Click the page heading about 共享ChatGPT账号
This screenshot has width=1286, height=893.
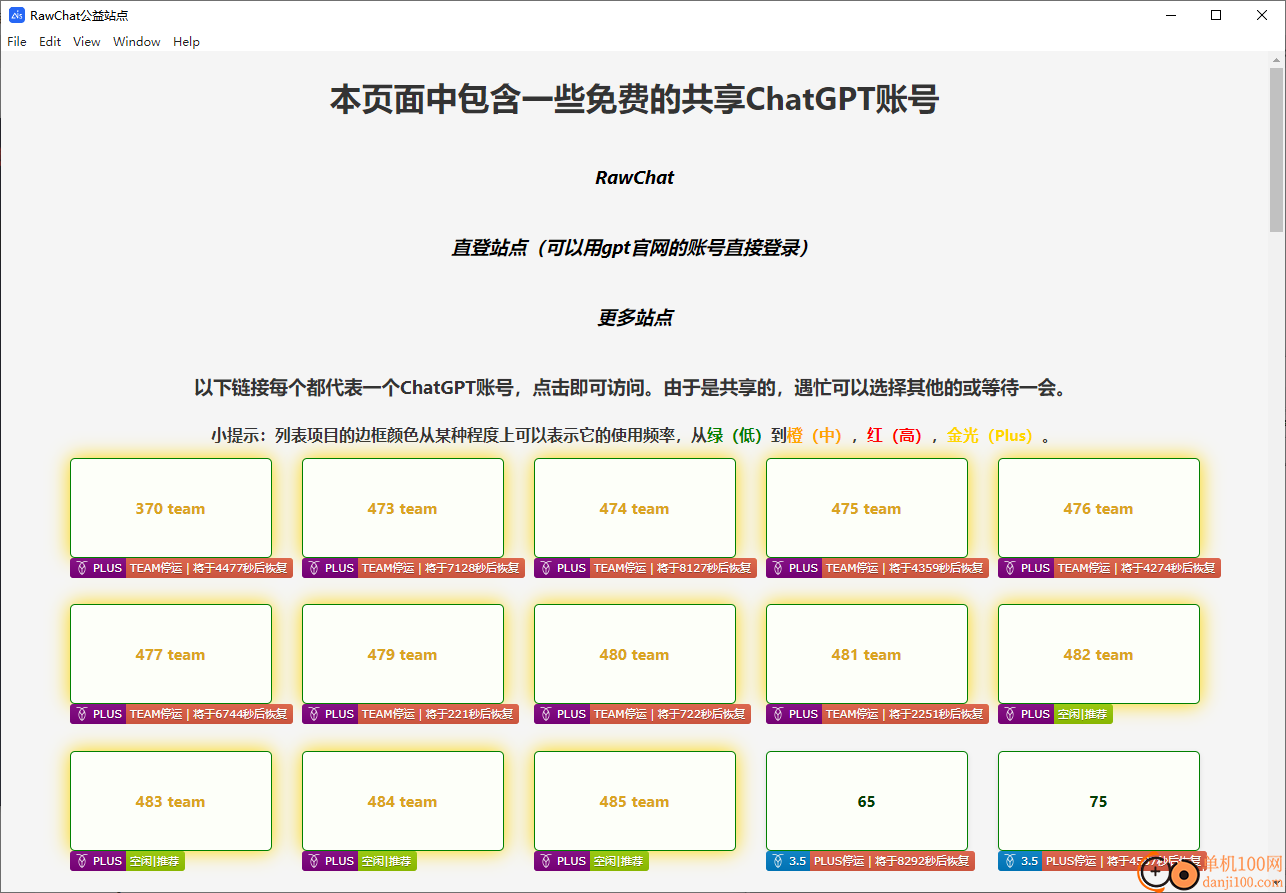coord(635,100)
